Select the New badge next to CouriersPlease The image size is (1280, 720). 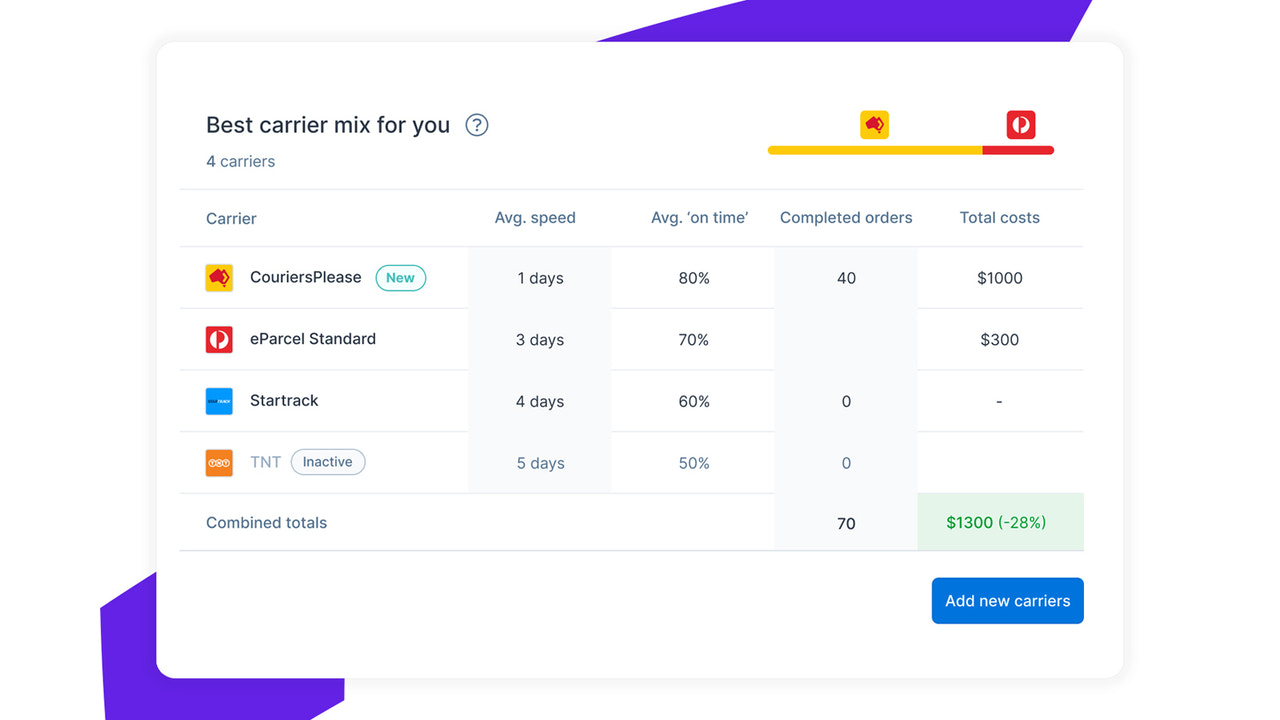click(400, 278)
